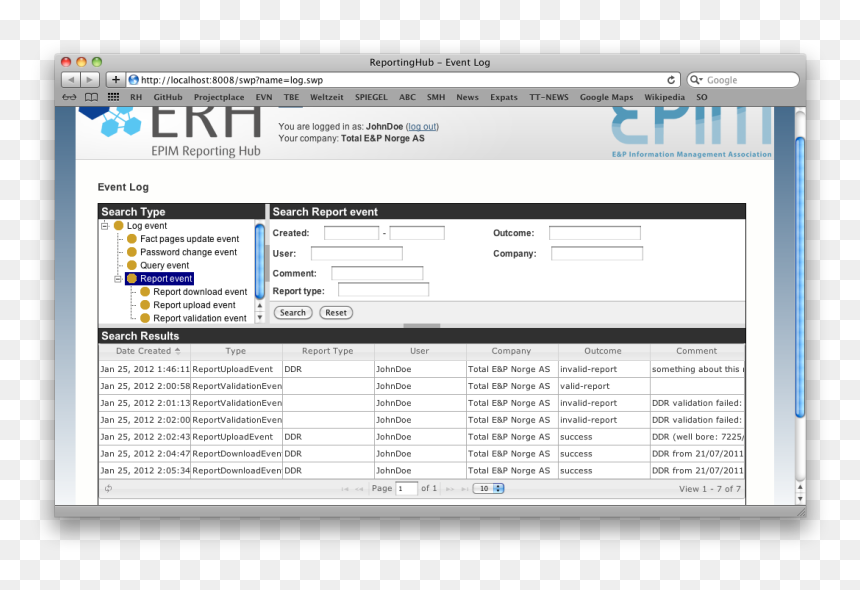Viewport: 860px width, 590px height.
Task: Open the SPIEGEL bookmark
Action: click(x=371, y=97)
